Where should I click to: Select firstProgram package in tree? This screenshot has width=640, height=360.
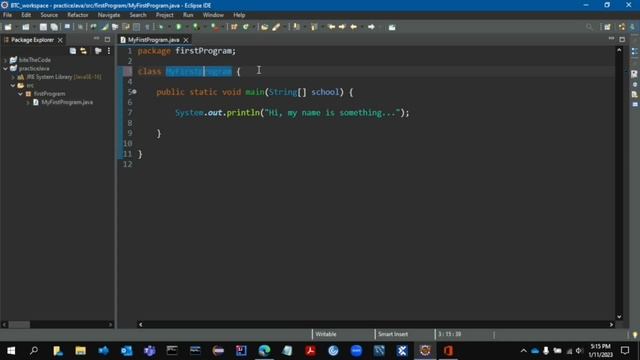[x=49, y=94]
